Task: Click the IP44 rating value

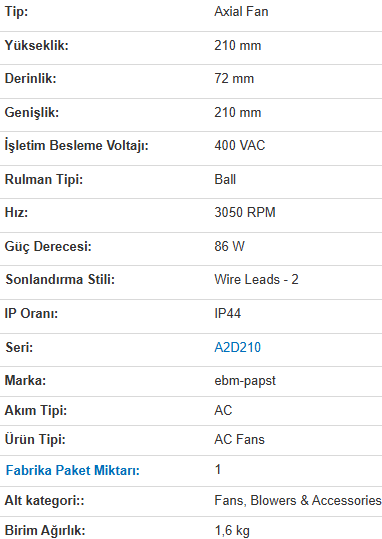Action: [x=227, y=314]
